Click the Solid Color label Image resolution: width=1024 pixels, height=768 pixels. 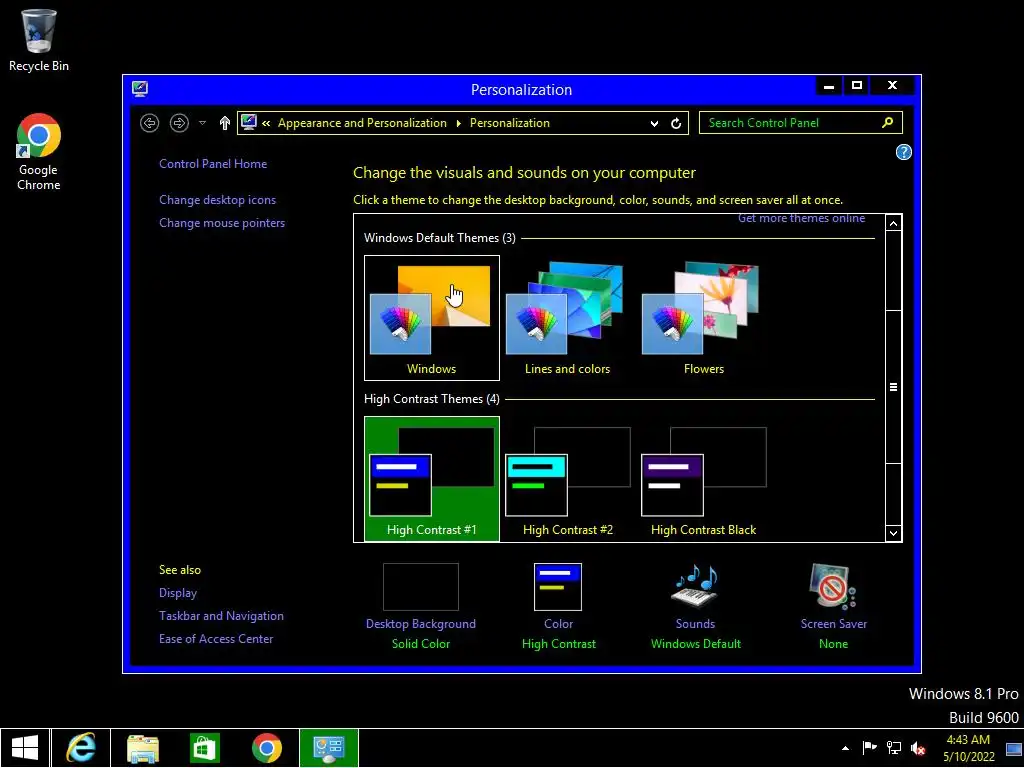coord(421,644)
